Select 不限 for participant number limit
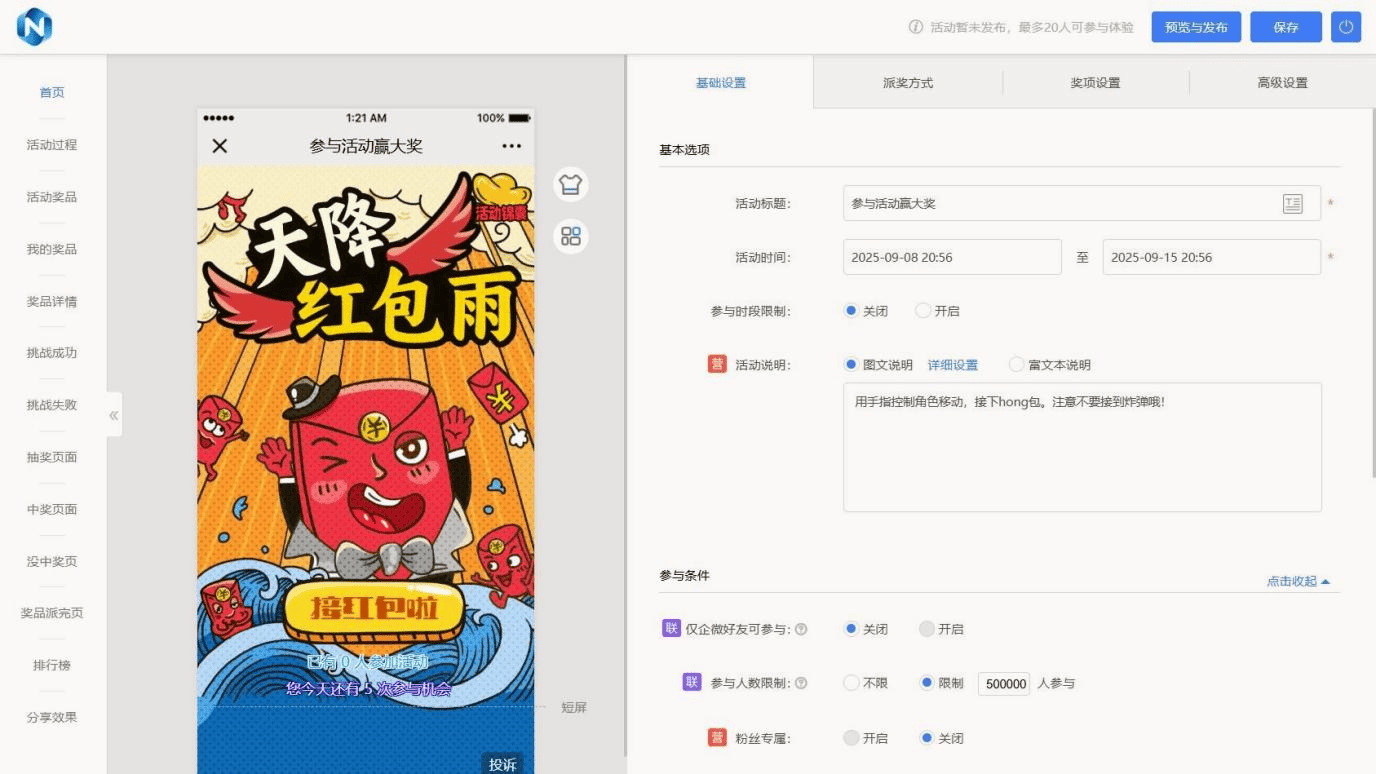Viewport: 1376px width, 774px height. pyautogui.click(x=851, y=684)
